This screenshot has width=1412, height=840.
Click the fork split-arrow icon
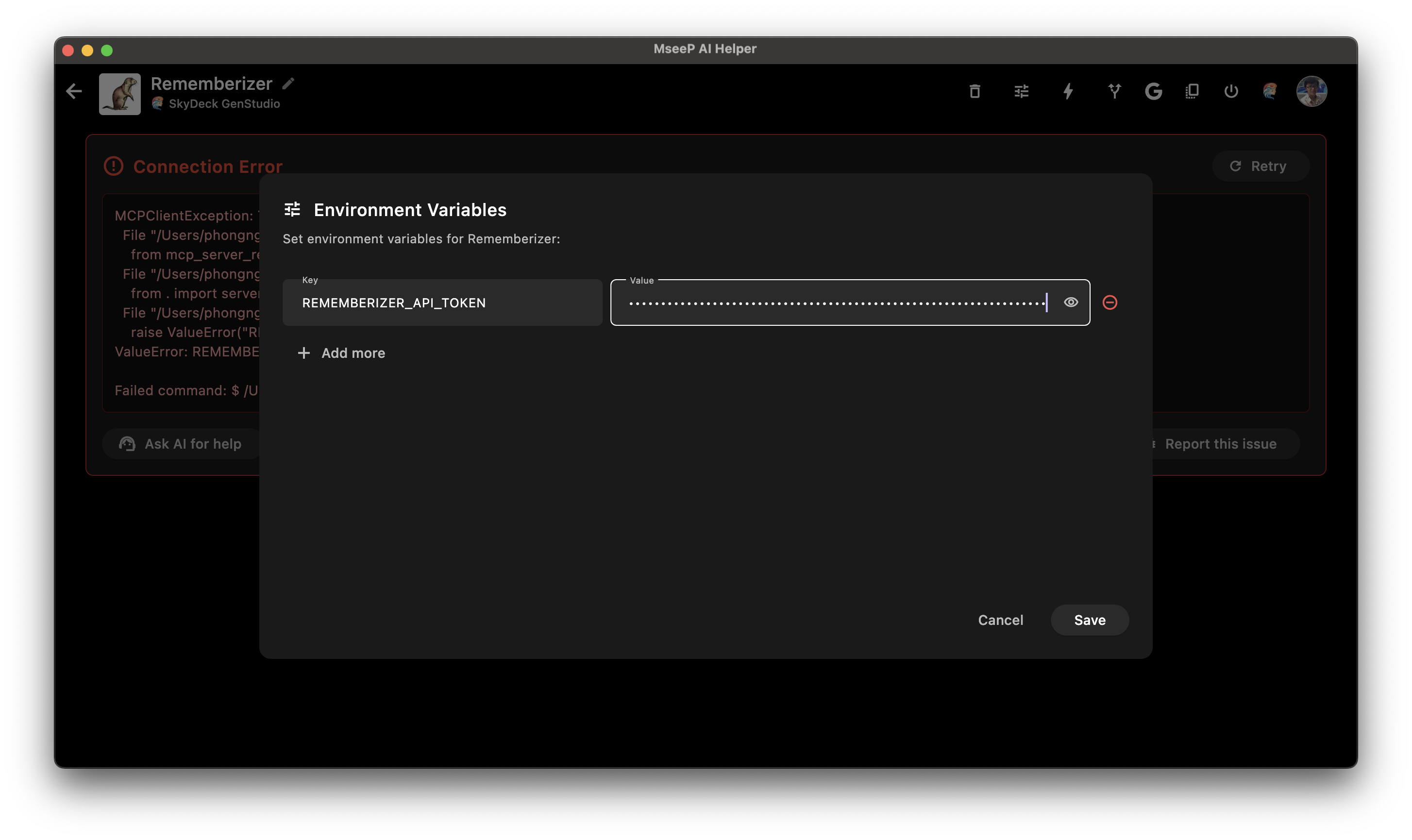pyautogui.click(x=1114, y=91)
